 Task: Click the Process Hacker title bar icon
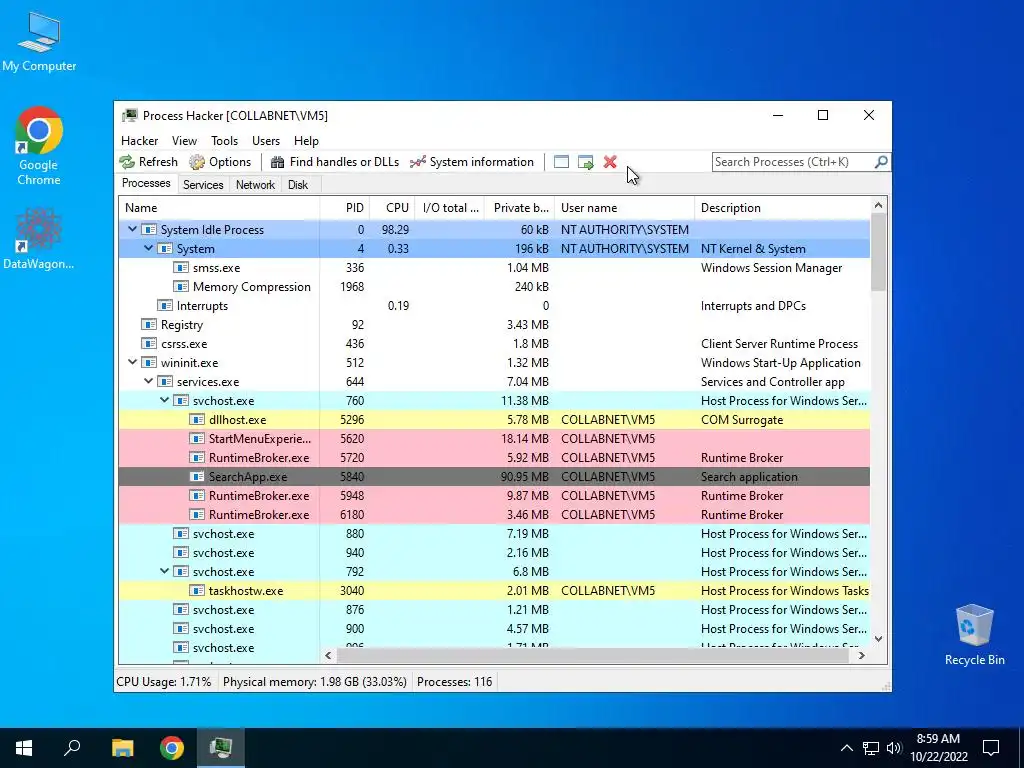pyautogui.click(x=130, y=116)
